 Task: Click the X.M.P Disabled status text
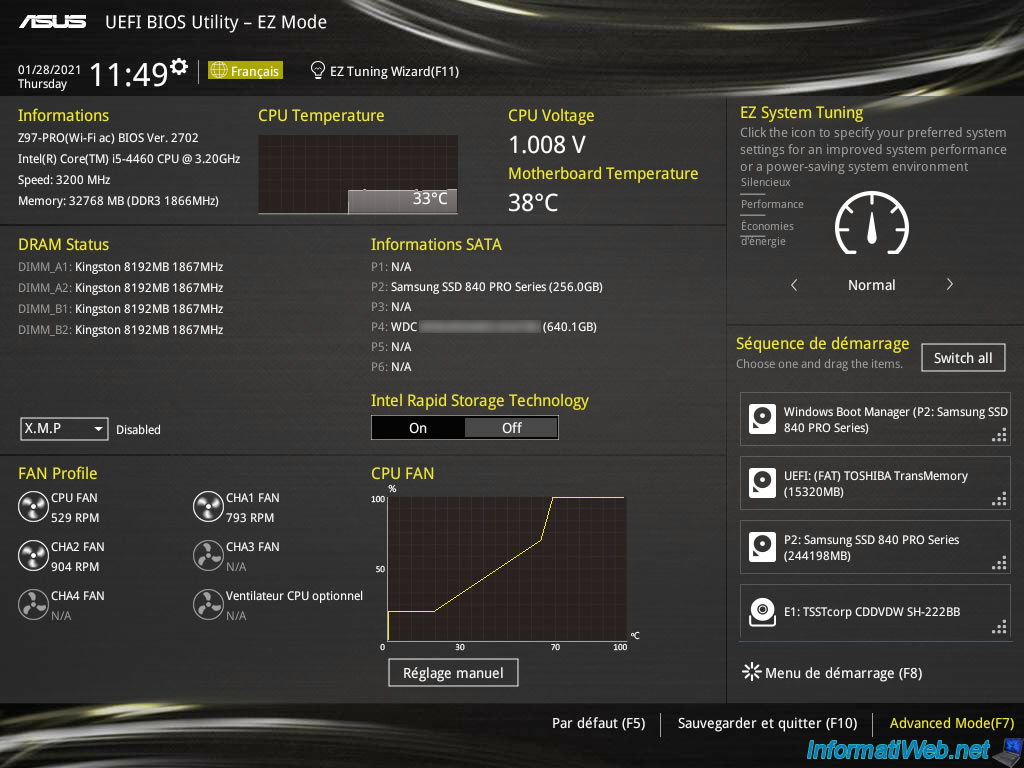point(138,430)
